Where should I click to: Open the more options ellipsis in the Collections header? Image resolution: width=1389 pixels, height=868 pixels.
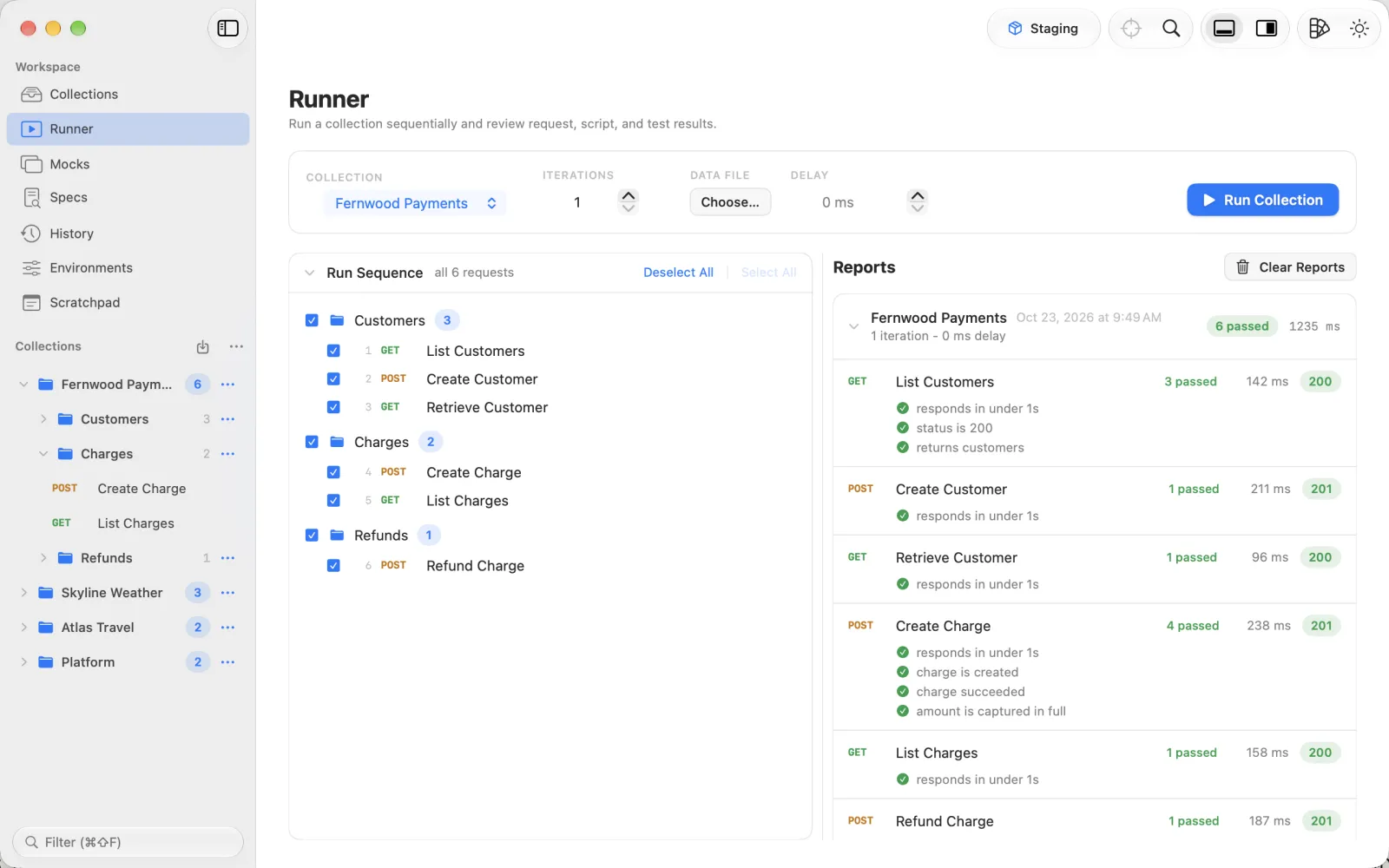(x=236, y=346)
